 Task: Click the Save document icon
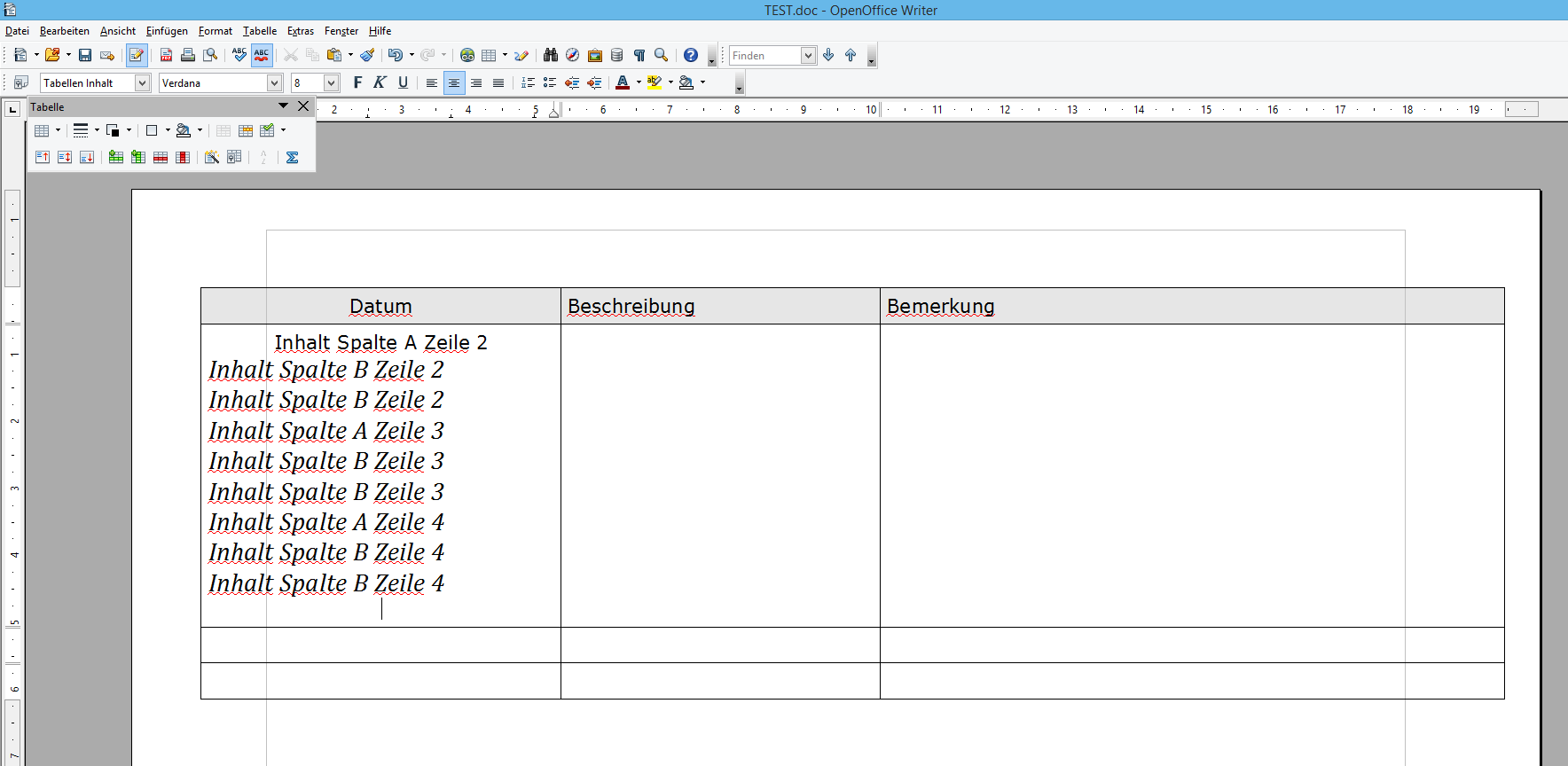point(85,56)
